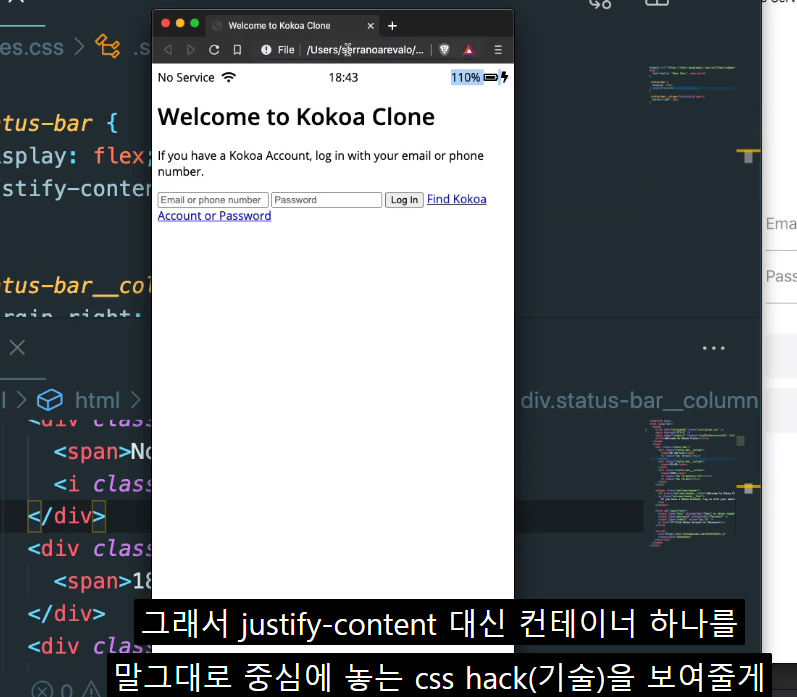The width and height of the screenshot is (797, 697).
Task: Click the Brave shields lion icon
Action: pyautogui.click(x=444, y=50)
